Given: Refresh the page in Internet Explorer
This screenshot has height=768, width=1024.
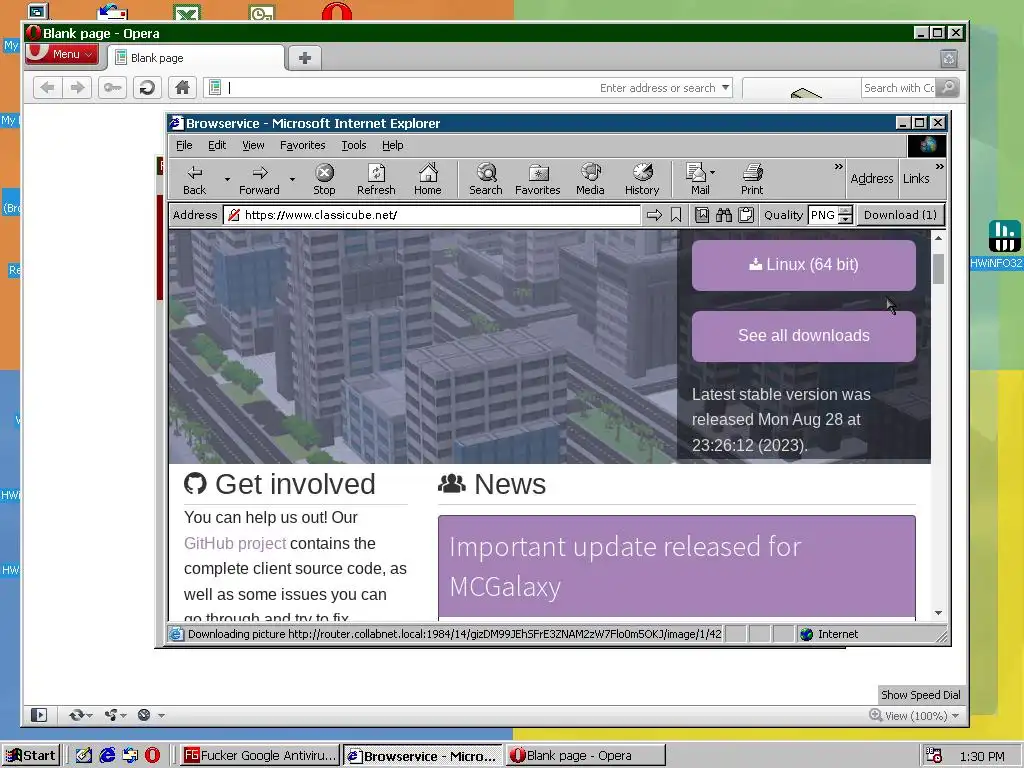Looking at the screenshot, I should pyautogui.click(x=376, y=179).
